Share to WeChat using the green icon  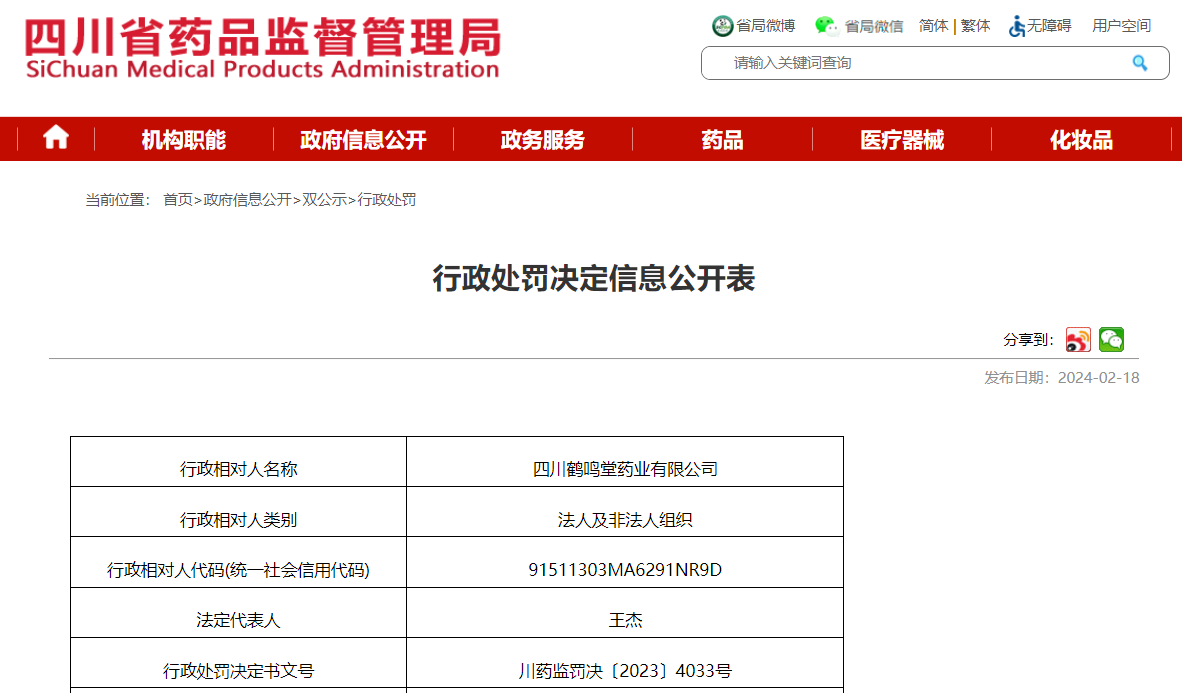pos(1111,340)
